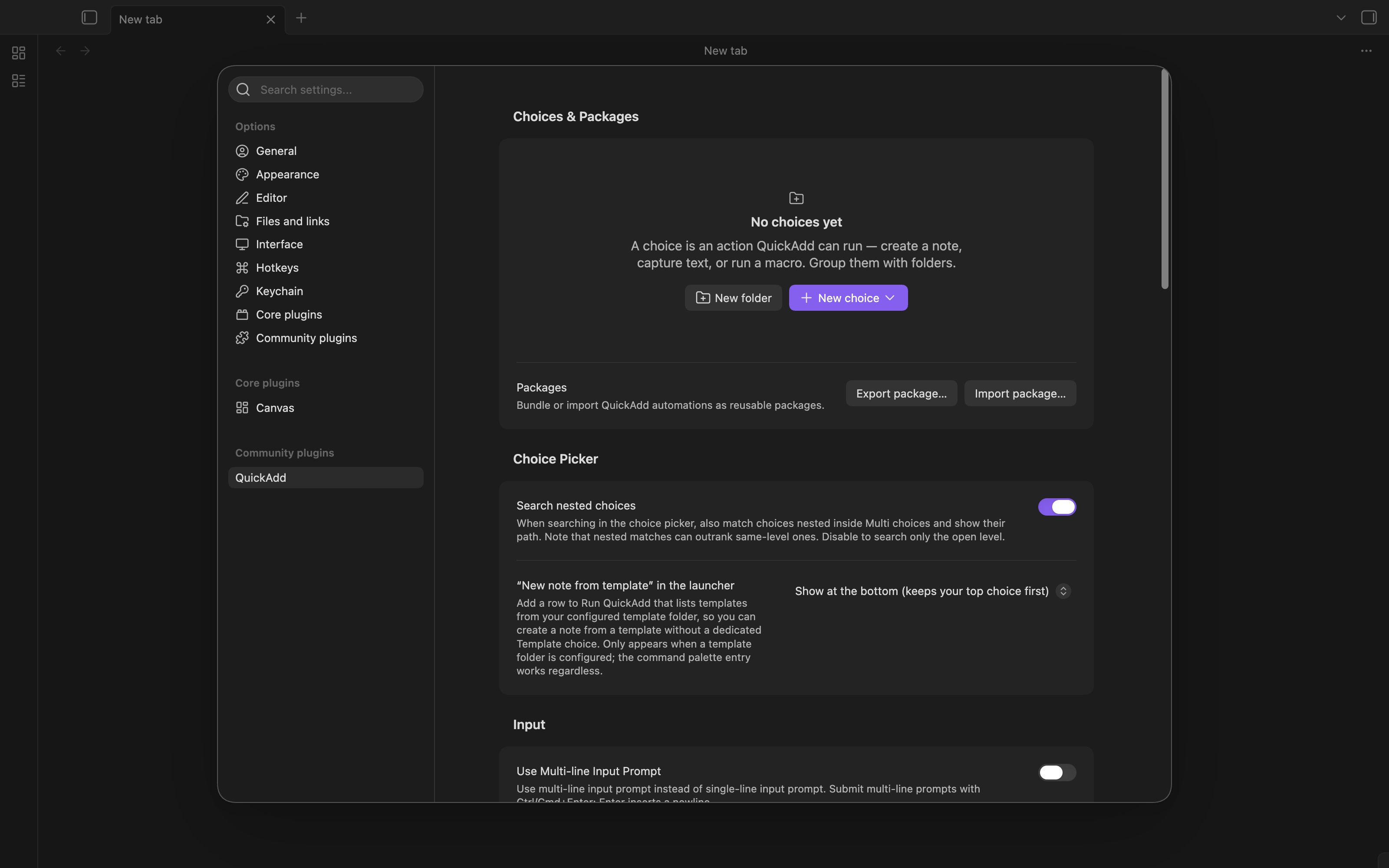Viewport: 1389px width, 868px height.
Task: Click the settings panel scrollbar
Action: pos(1165,179)
